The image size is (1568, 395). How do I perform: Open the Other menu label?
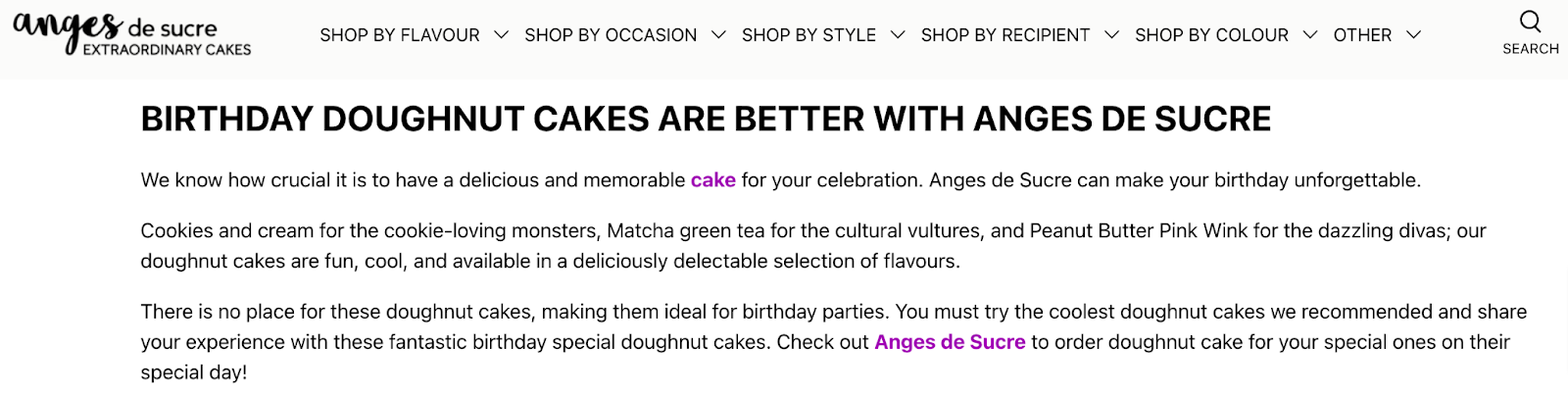point(1362,35)
